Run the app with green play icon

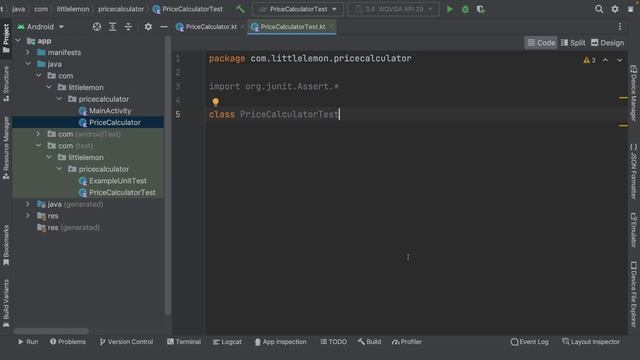point(449,9)
